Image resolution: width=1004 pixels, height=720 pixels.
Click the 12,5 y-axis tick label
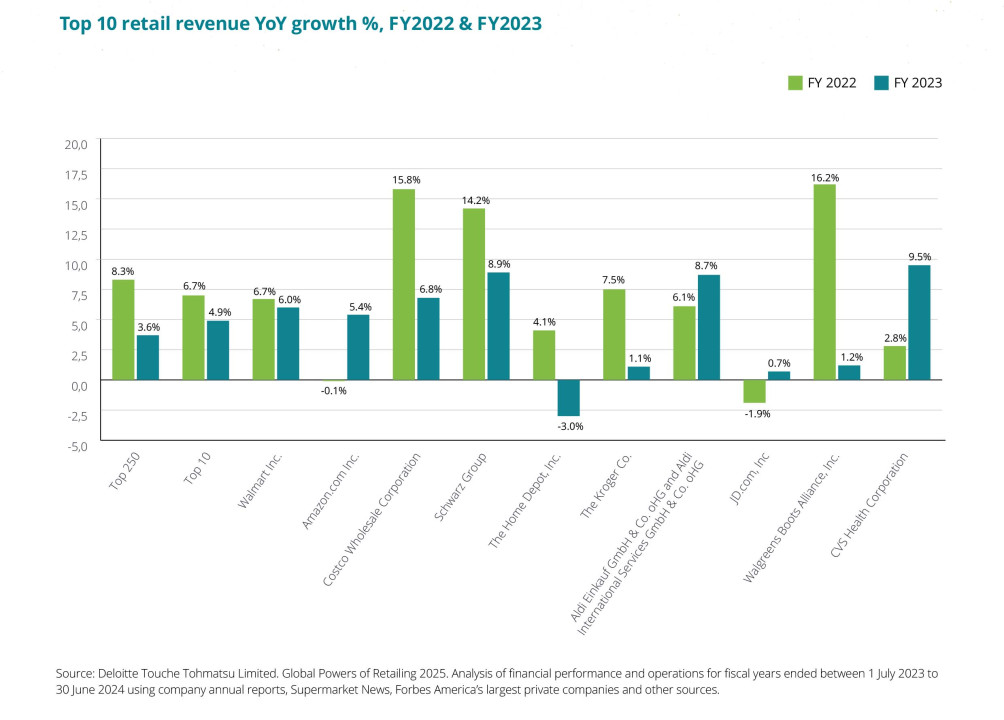click(76, 235)
